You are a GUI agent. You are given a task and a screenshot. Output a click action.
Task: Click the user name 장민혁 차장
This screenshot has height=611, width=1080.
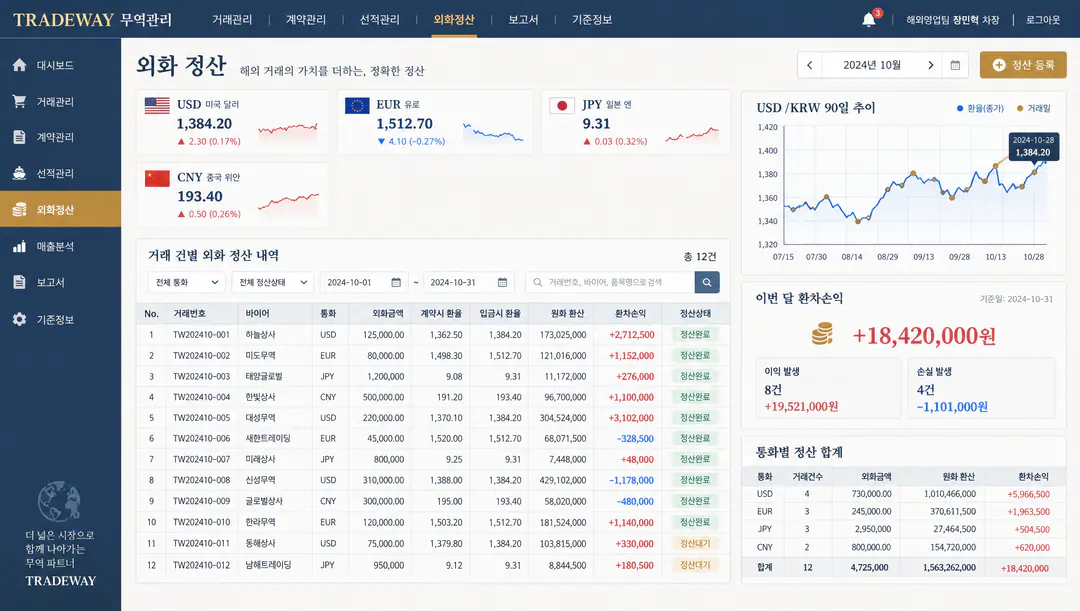tap(977, 20)
